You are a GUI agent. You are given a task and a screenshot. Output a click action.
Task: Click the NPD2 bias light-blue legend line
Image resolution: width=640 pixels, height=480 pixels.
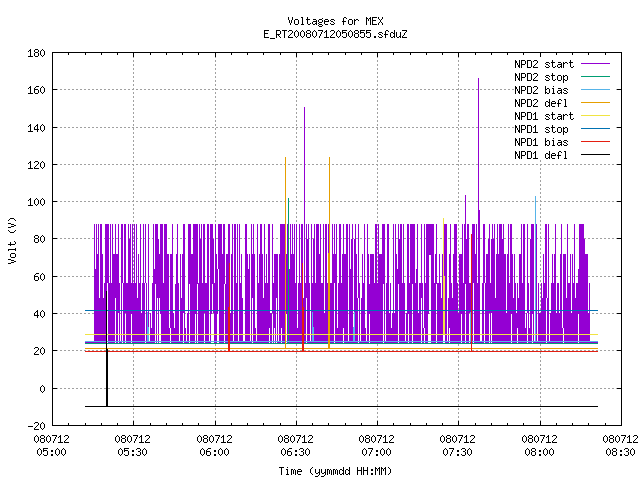tap(595, 90)
